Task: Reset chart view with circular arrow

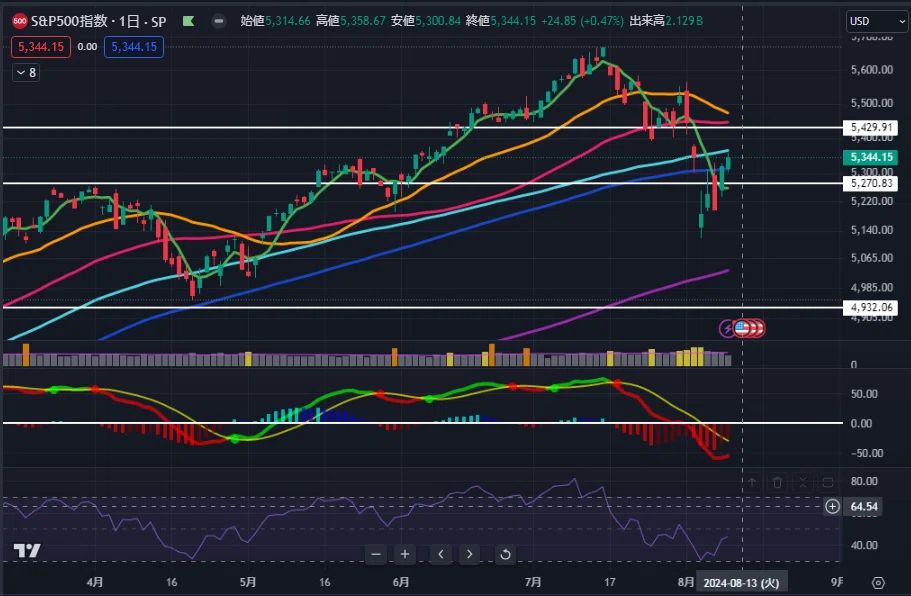Action: coord(505,554)
